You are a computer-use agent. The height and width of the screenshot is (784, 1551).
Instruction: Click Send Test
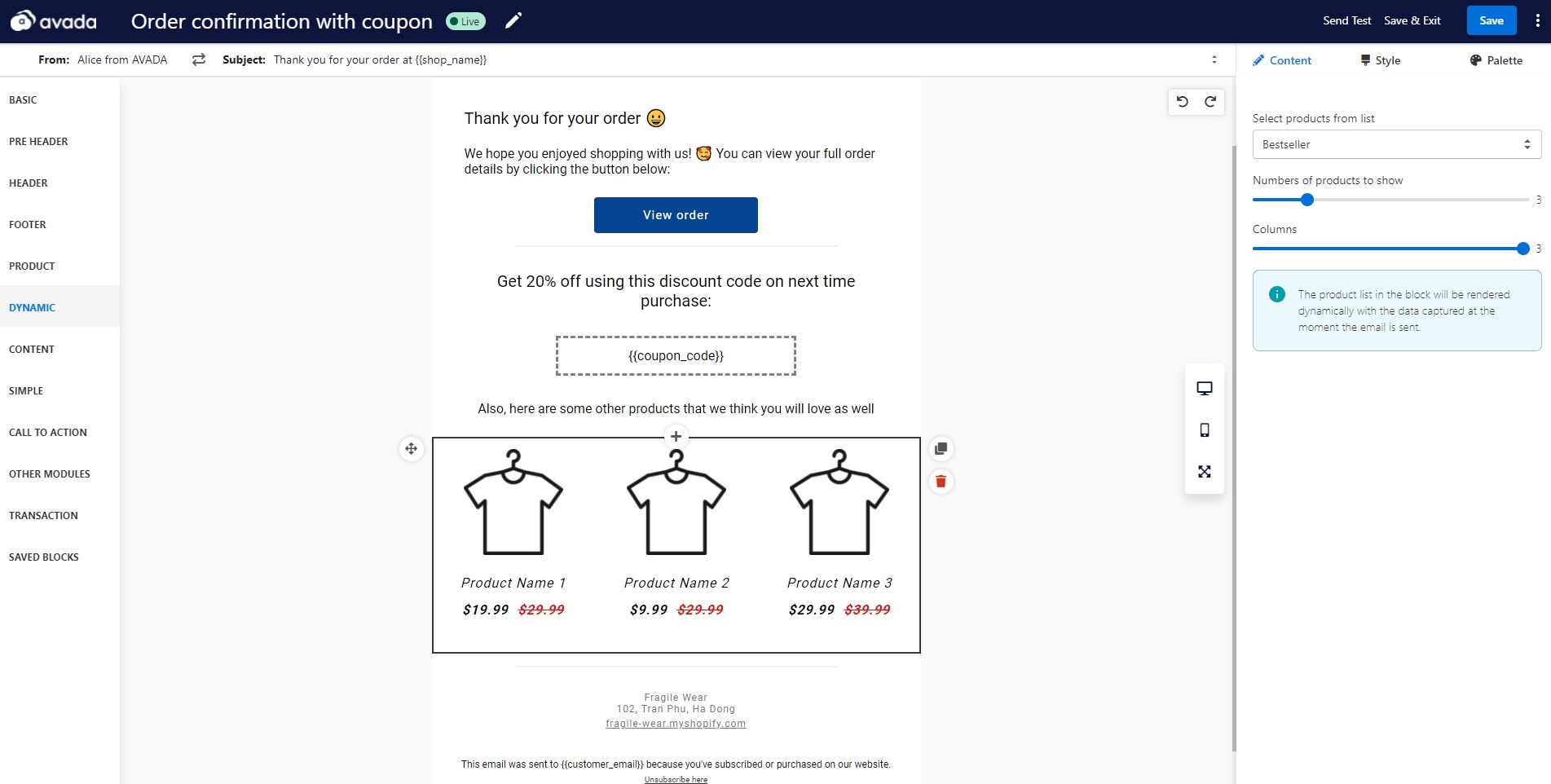coord(1346,21)
